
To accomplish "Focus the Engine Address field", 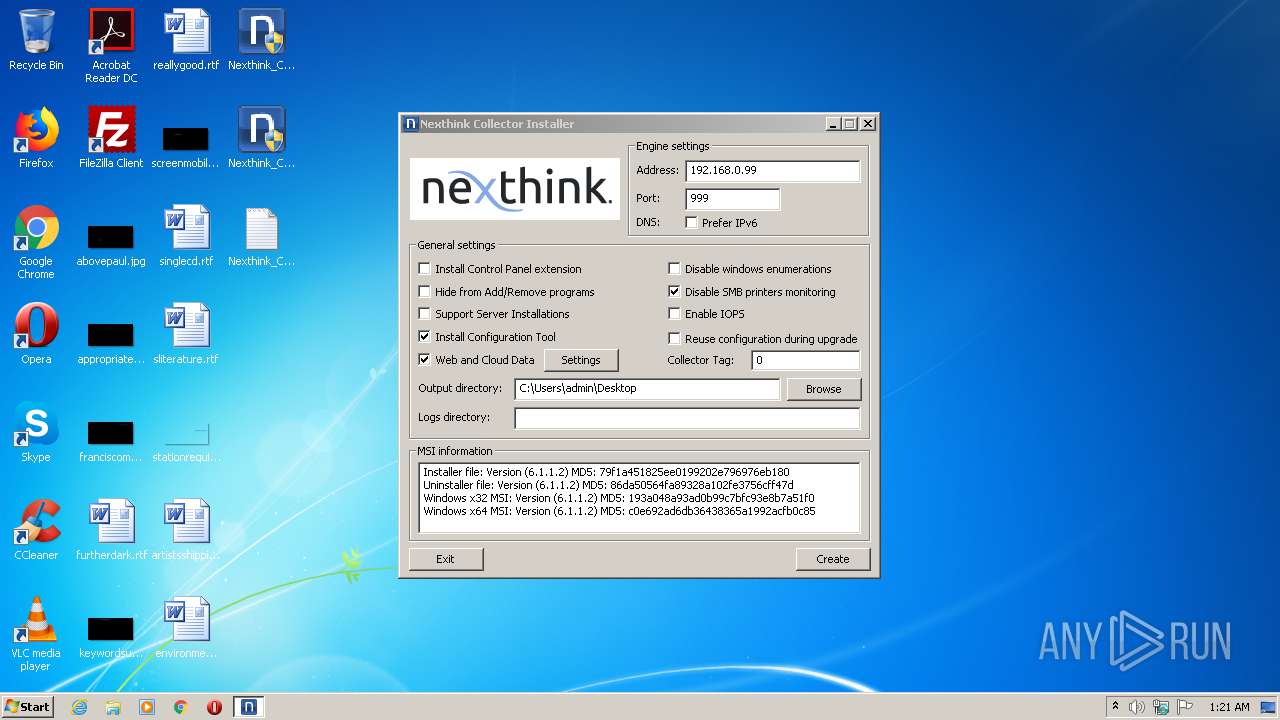I will tap(772, 171).
